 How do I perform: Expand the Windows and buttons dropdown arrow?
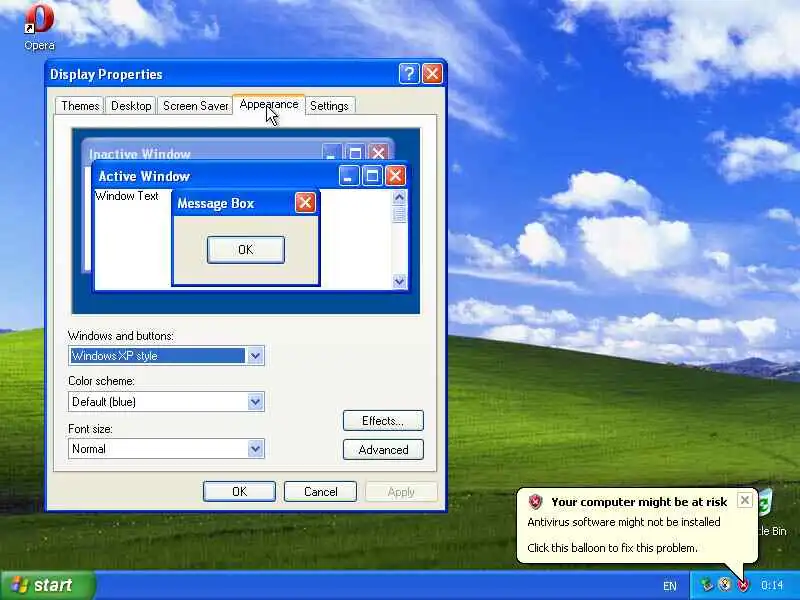(255, 356)
